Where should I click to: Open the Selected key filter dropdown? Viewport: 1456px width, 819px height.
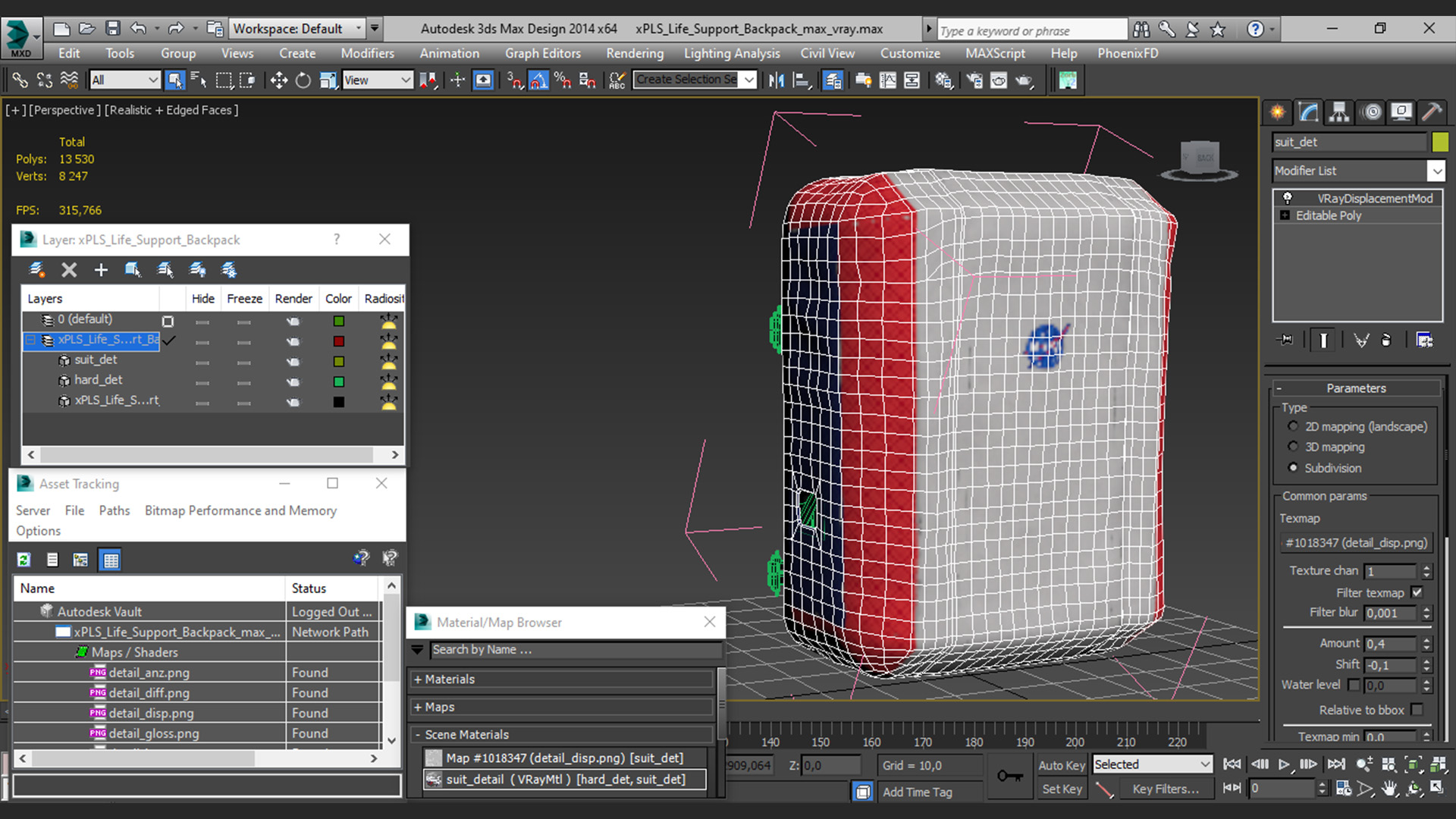point(1152,764)
